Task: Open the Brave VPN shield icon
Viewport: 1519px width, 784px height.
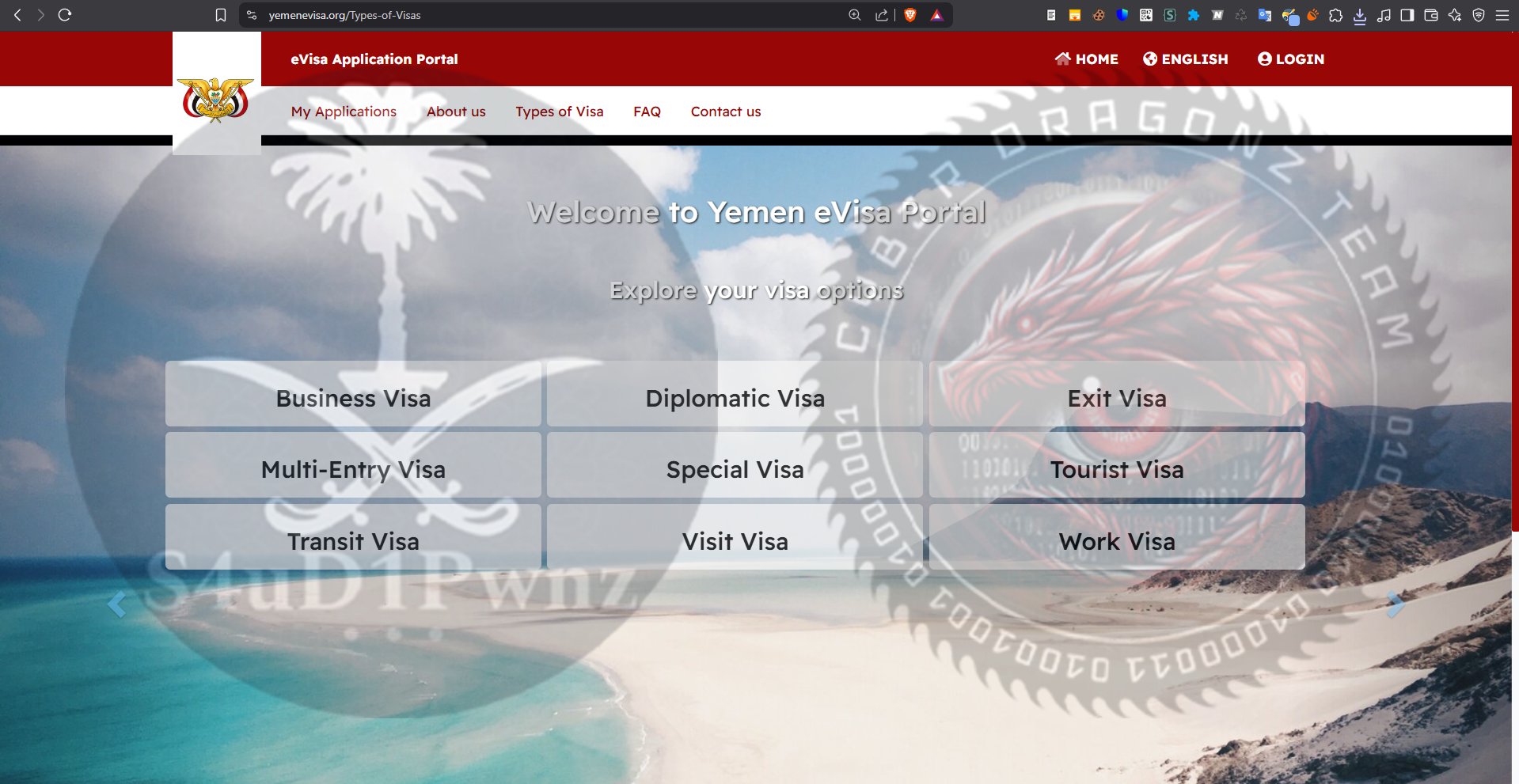Action: (1479, 15)
